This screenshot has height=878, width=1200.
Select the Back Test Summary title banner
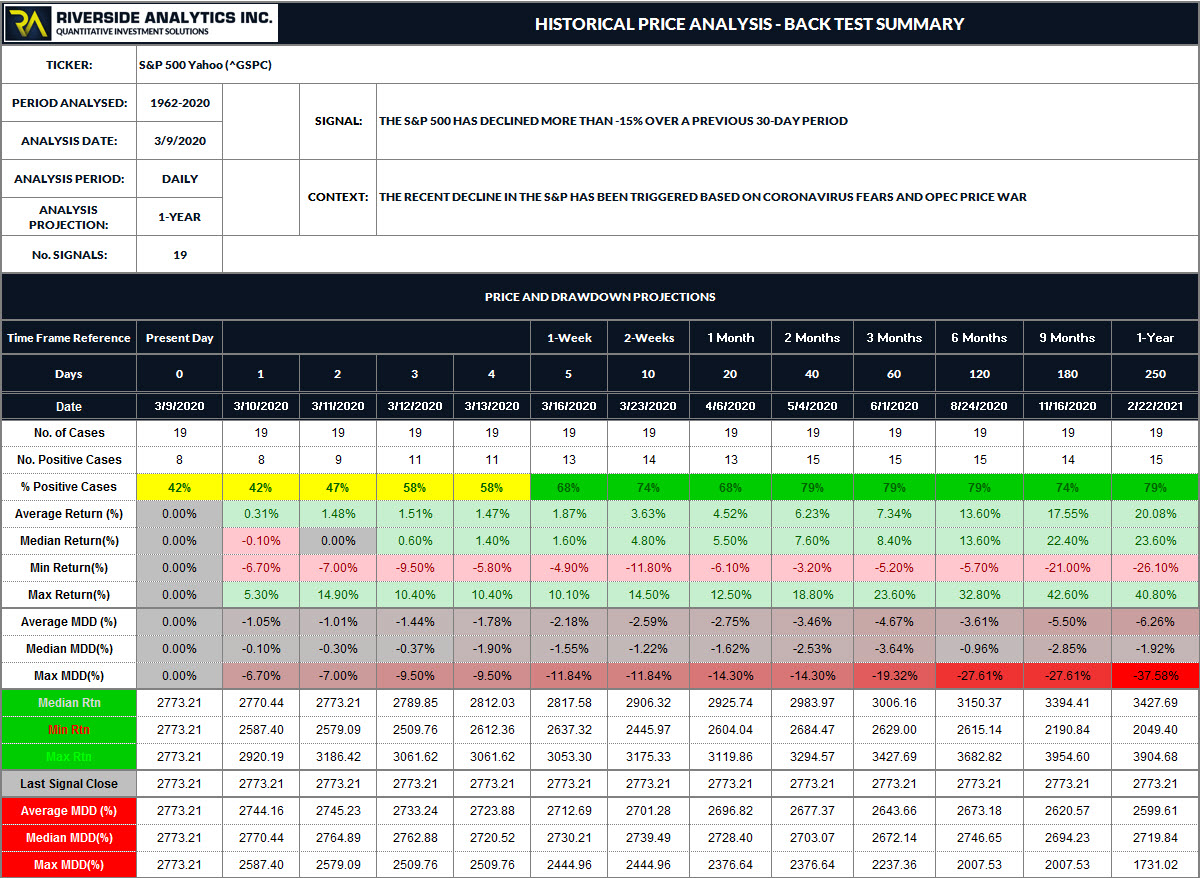[x=748, y=24]
